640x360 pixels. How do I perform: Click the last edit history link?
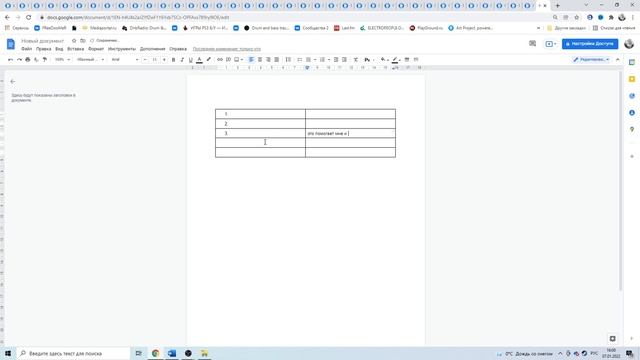pos(227,49)
